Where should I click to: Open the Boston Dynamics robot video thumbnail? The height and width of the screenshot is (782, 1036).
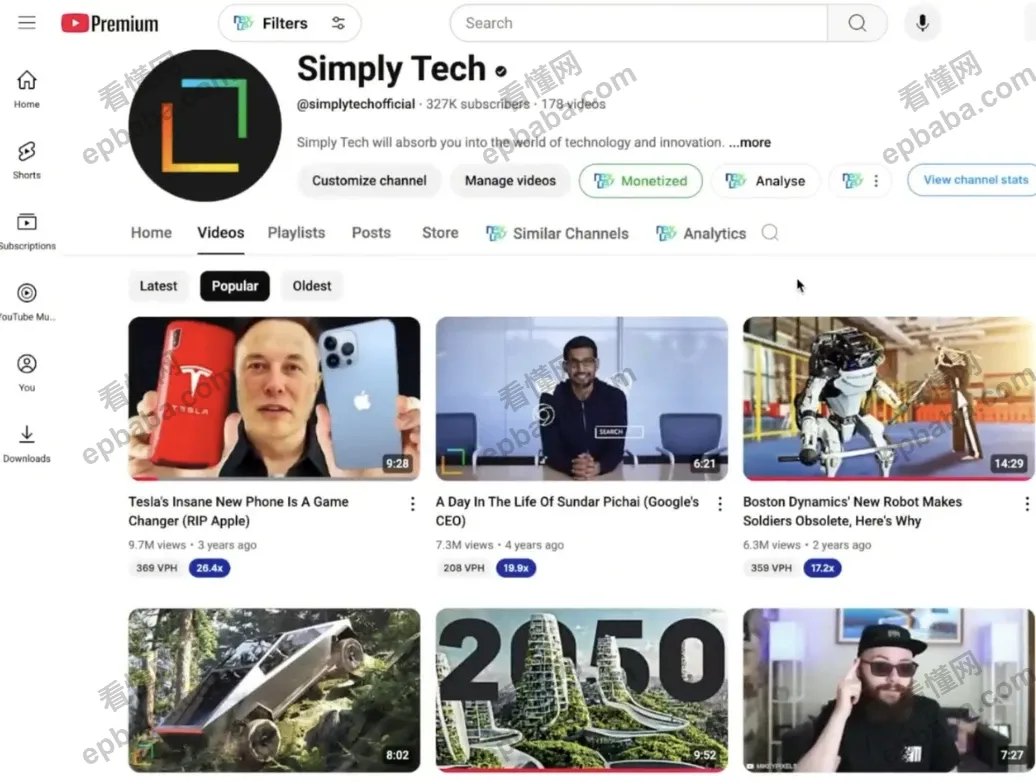click(x=889, y=398)
